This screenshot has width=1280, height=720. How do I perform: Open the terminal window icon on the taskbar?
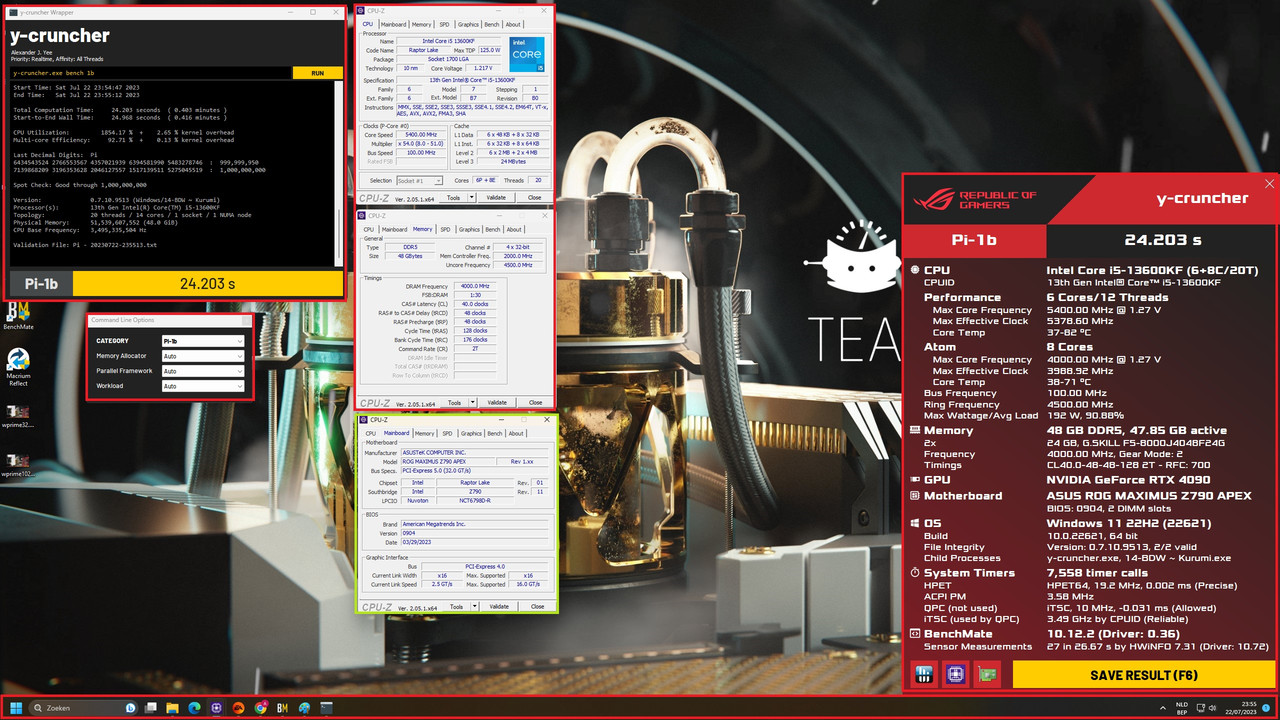click(327, 708)
